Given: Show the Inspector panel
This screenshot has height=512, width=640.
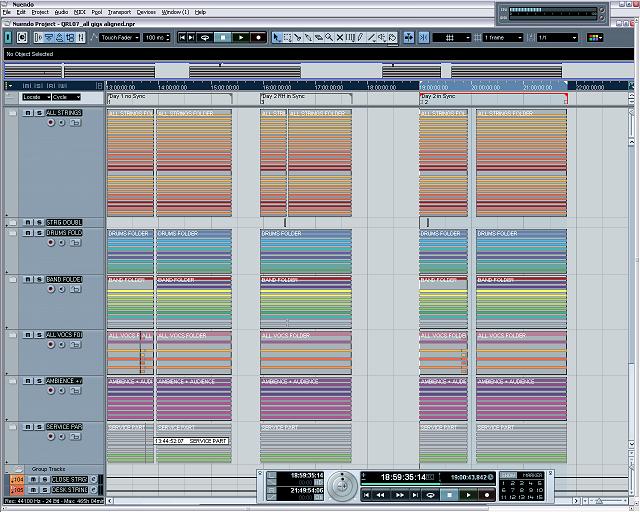Looking at the screenshot, I should pyautogui.click(x=39, y=38).
